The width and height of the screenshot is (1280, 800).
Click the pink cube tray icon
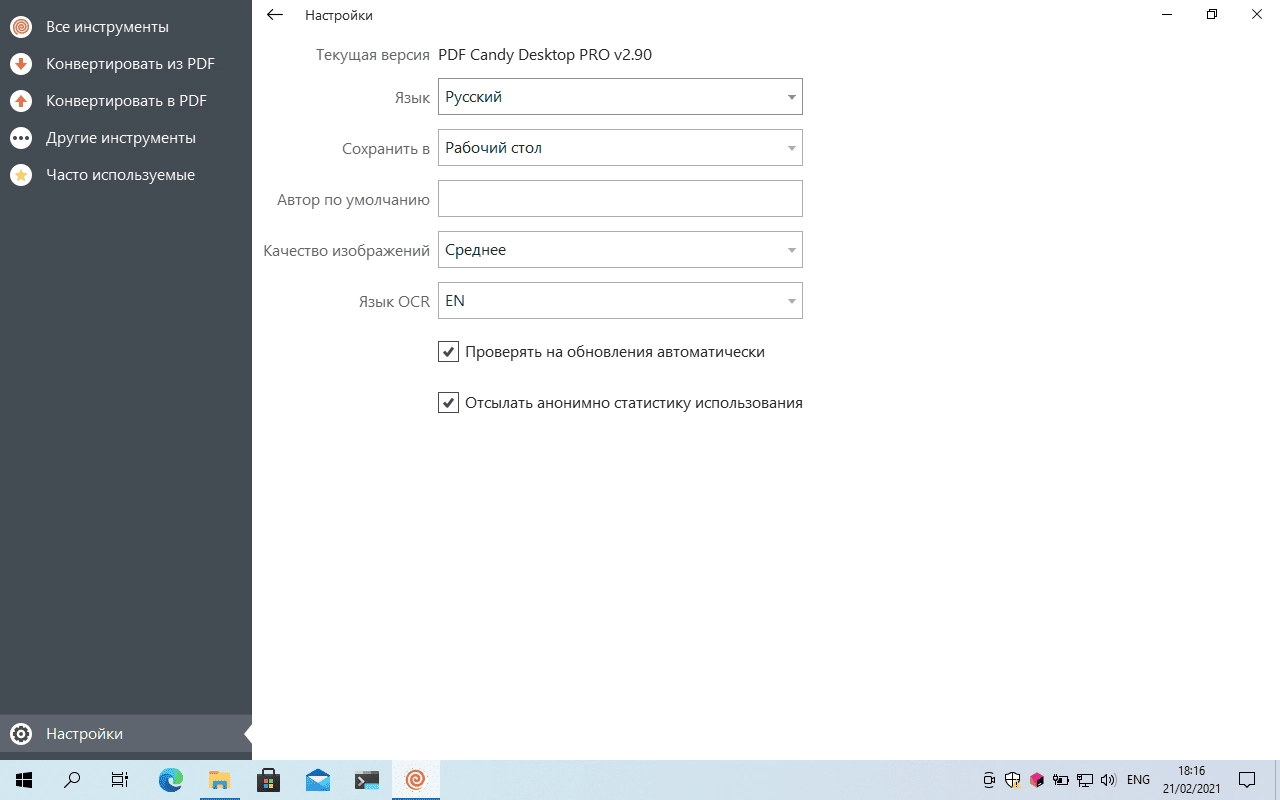tap(1037, 780)
